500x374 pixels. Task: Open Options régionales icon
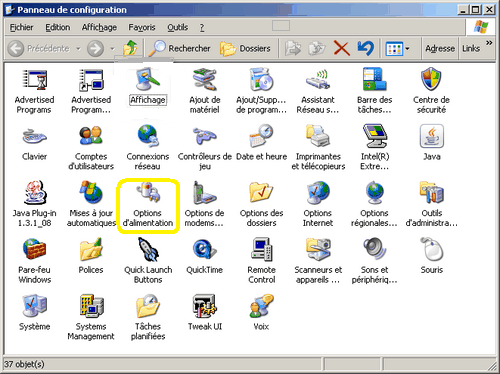(x=375, y=193)
